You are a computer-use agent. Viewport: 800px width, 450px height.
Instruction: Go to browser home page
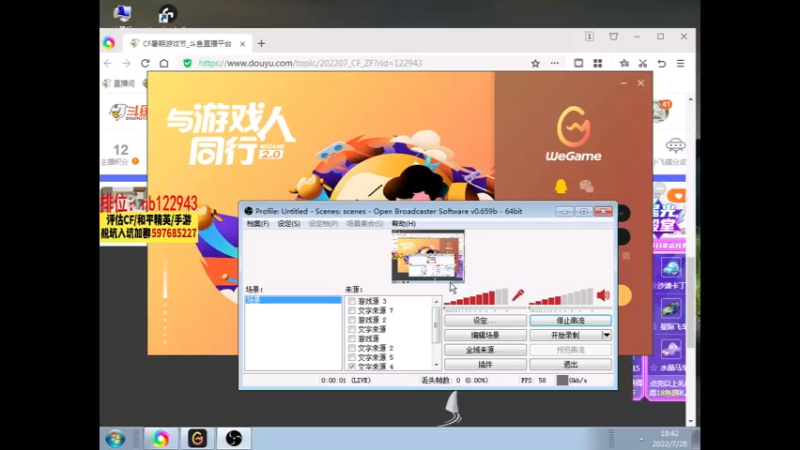click(x=164, y=63)
